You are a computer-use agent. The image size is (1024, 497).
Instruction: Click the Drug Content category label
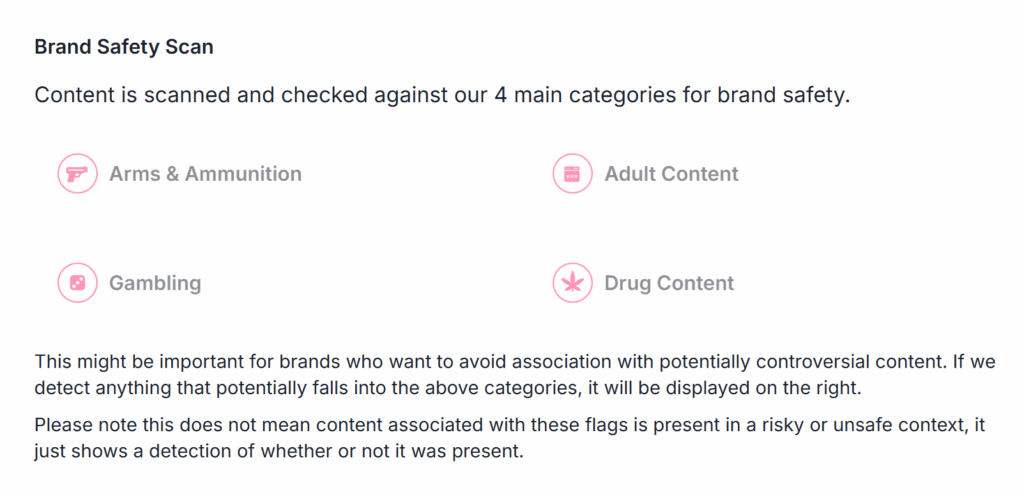(x=669, y=283)
